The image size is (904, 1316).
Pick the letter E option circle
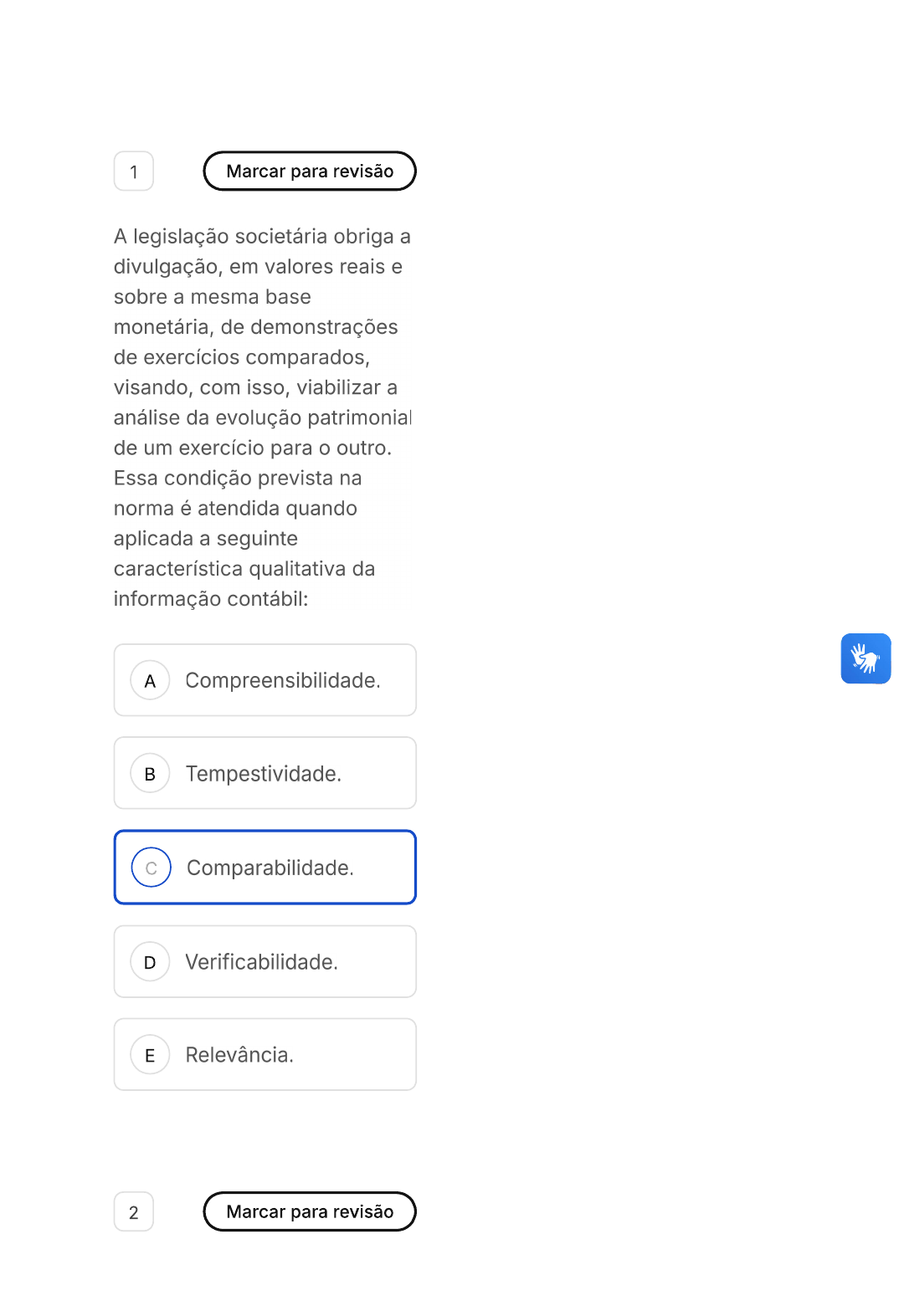click(x=151, y=1055)
